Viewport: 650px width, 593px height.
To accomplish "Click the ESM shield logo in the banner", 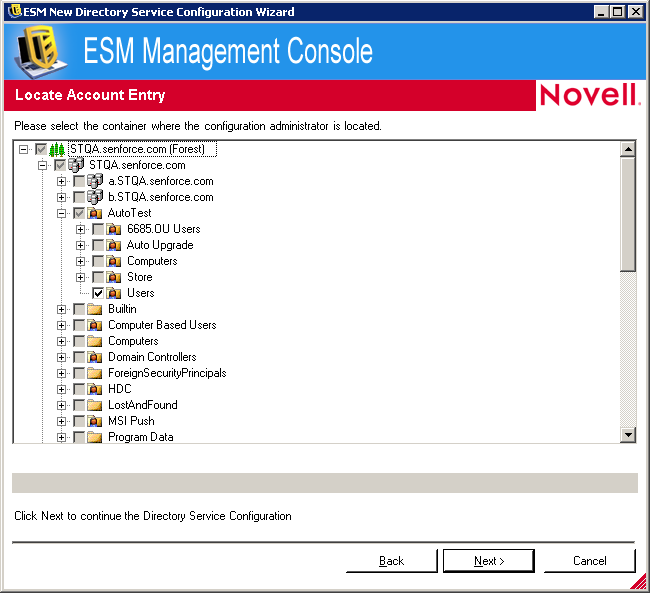I will click(x=41, y=51).
